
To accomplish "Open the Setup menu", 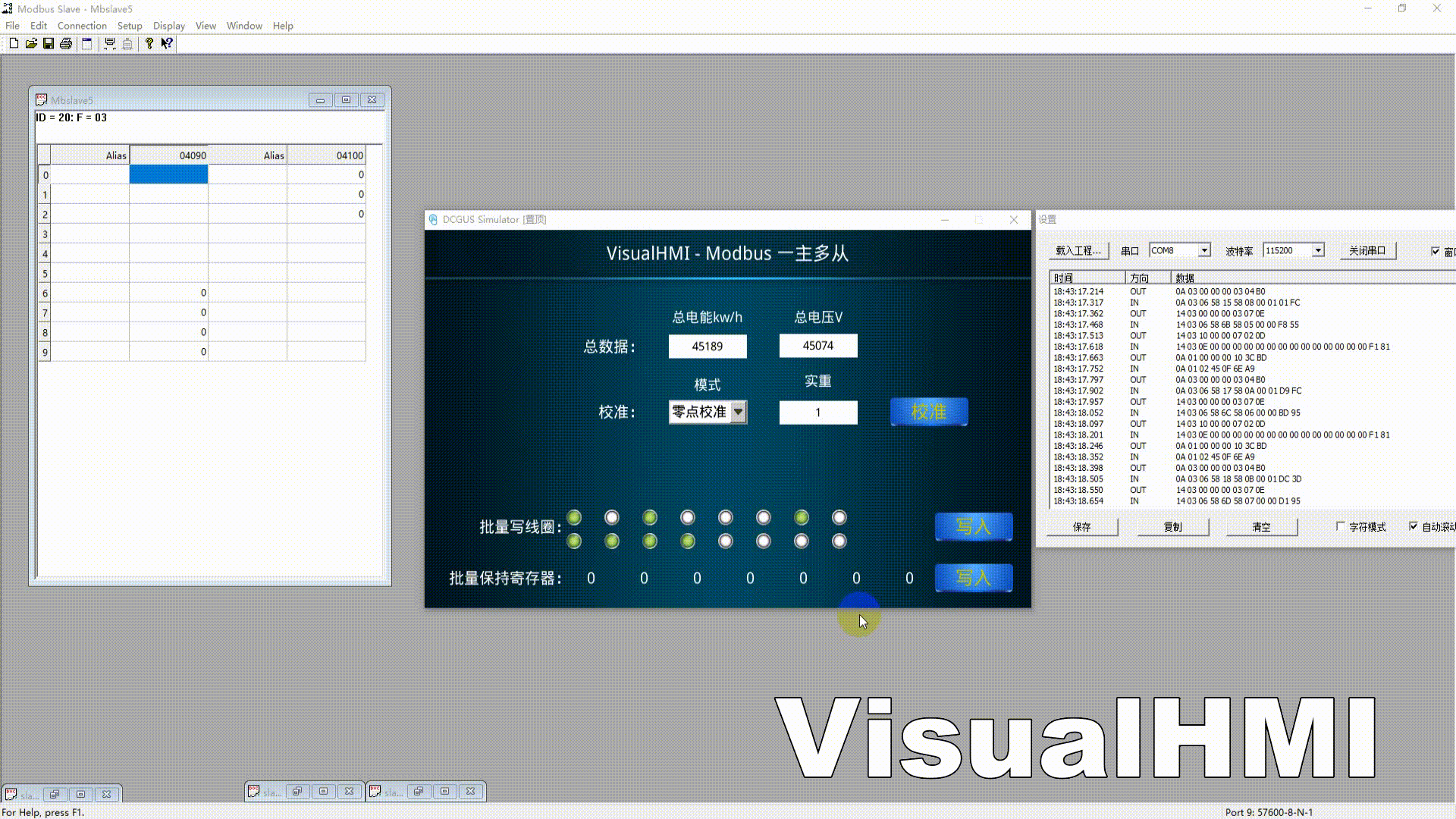I will coord(130,26).
